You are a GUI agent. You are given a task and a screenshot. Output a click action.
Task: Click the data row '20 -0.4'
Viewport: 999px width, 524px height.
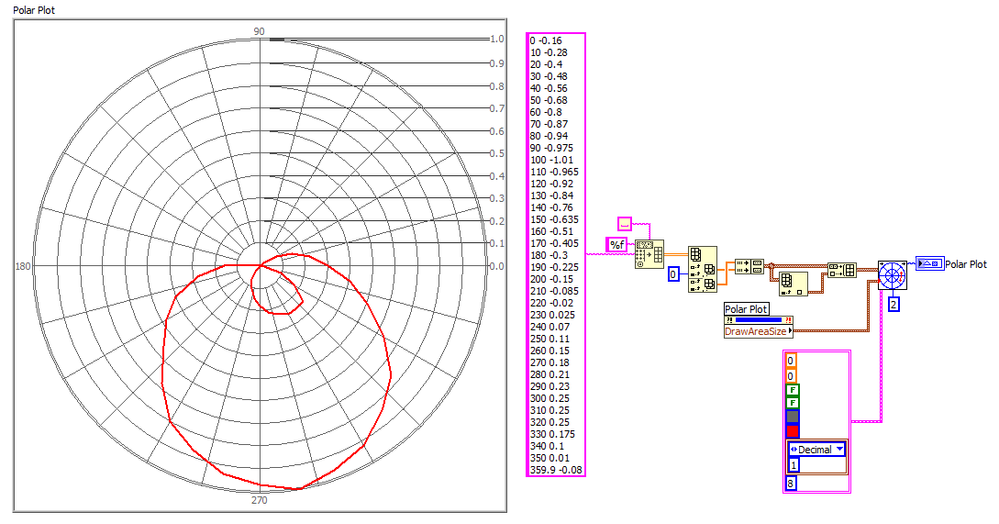(546, 64)
